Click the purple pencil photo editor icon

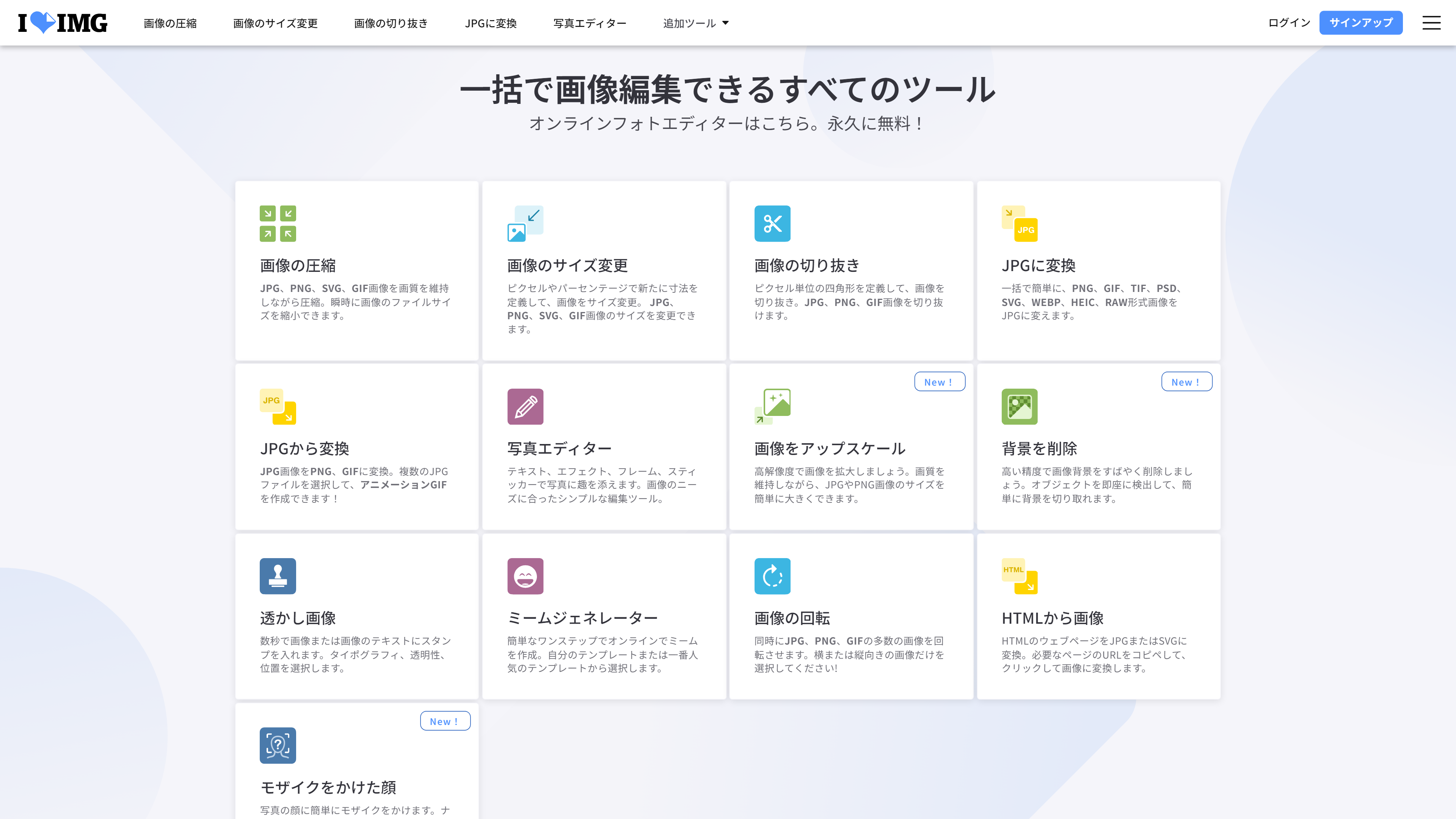click(x=524, y=406)
